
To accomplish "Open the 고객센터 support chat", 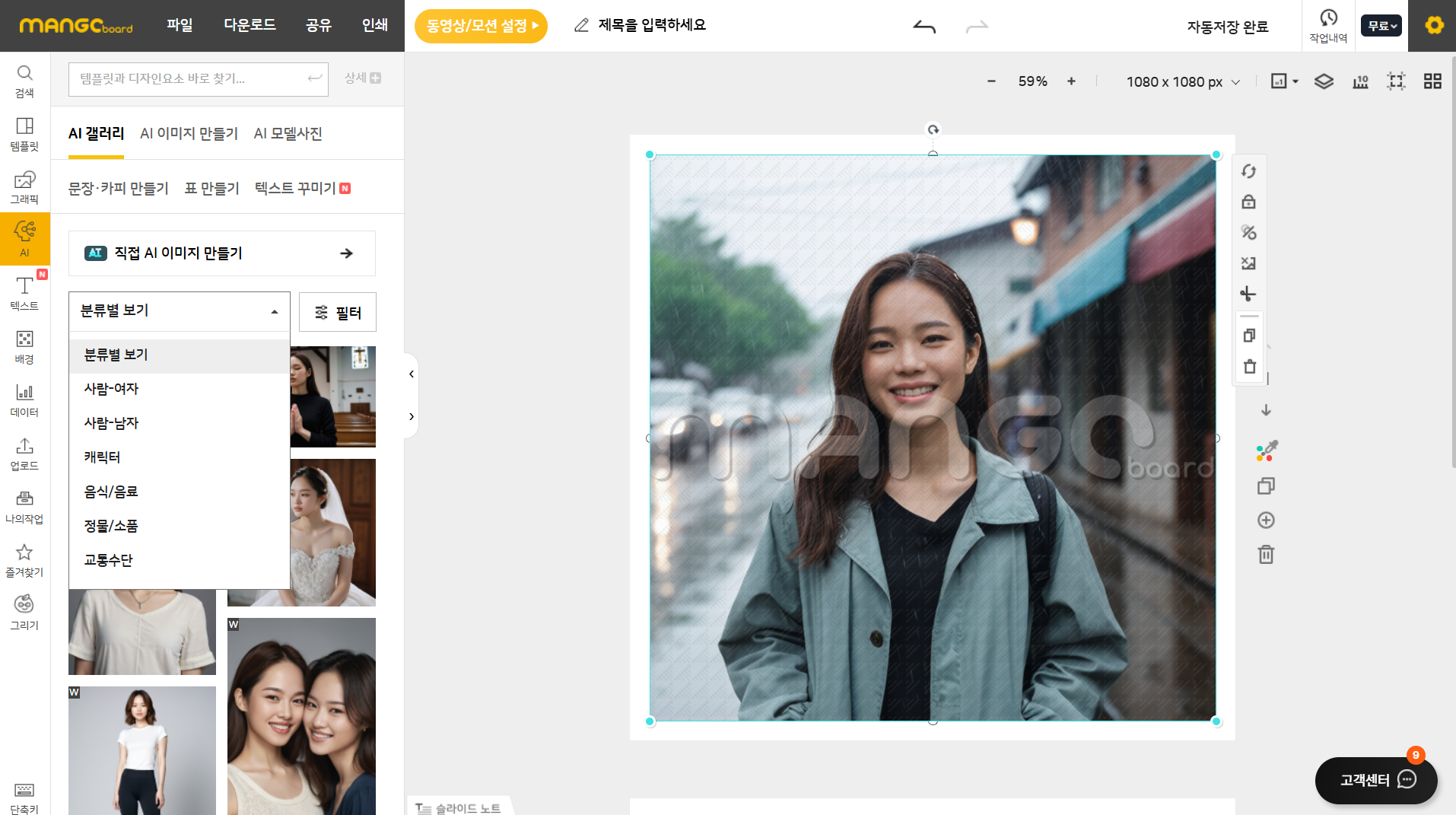I will pyautogui.click(x=1376, y=780).
